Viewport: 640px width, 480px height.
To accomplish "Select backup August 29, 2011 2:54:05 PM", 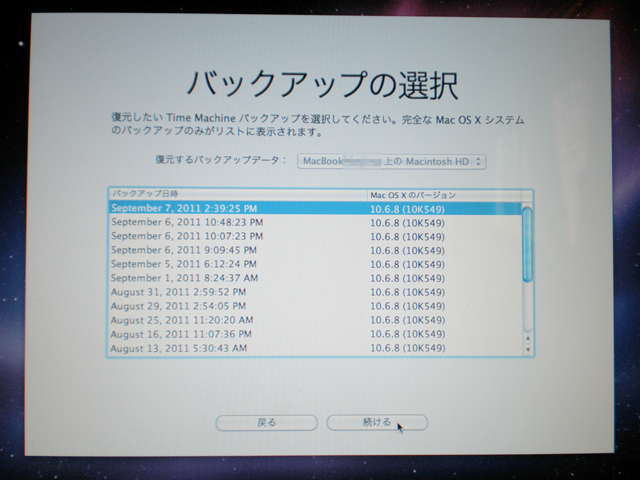I will coord(315,306).
